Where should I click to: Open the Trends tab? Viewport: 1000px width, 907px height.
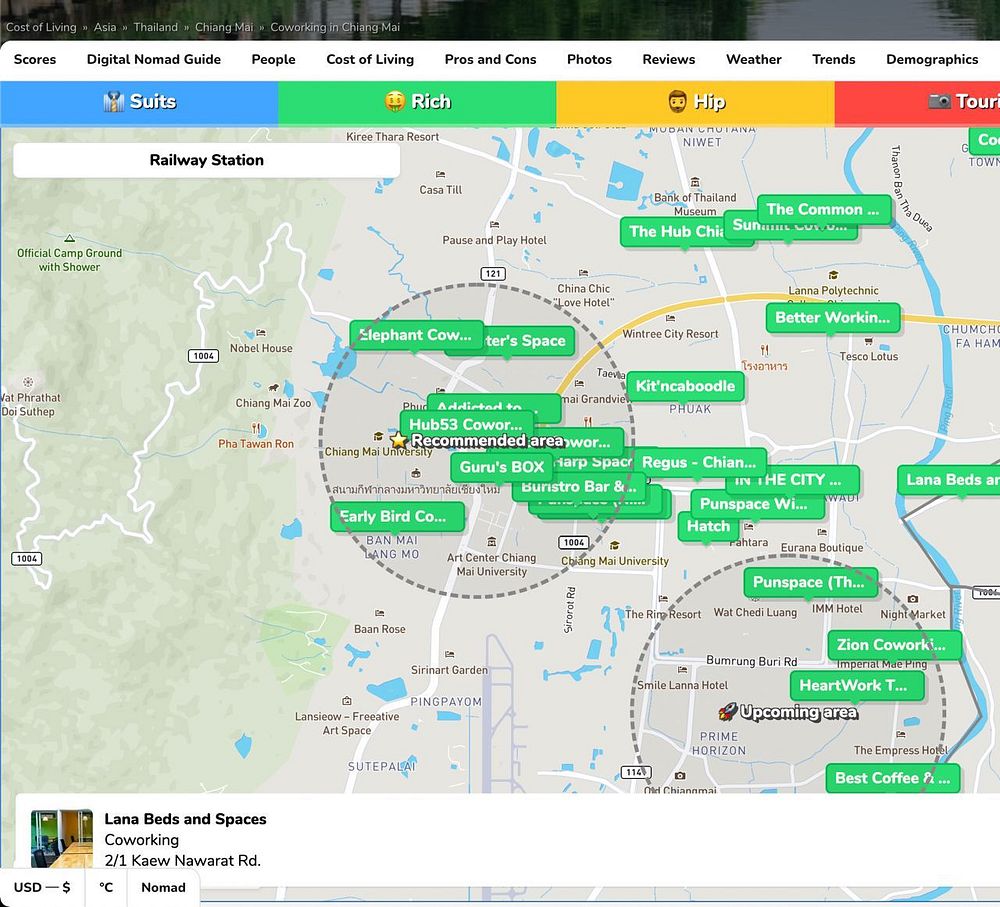[x=834, y=59]
